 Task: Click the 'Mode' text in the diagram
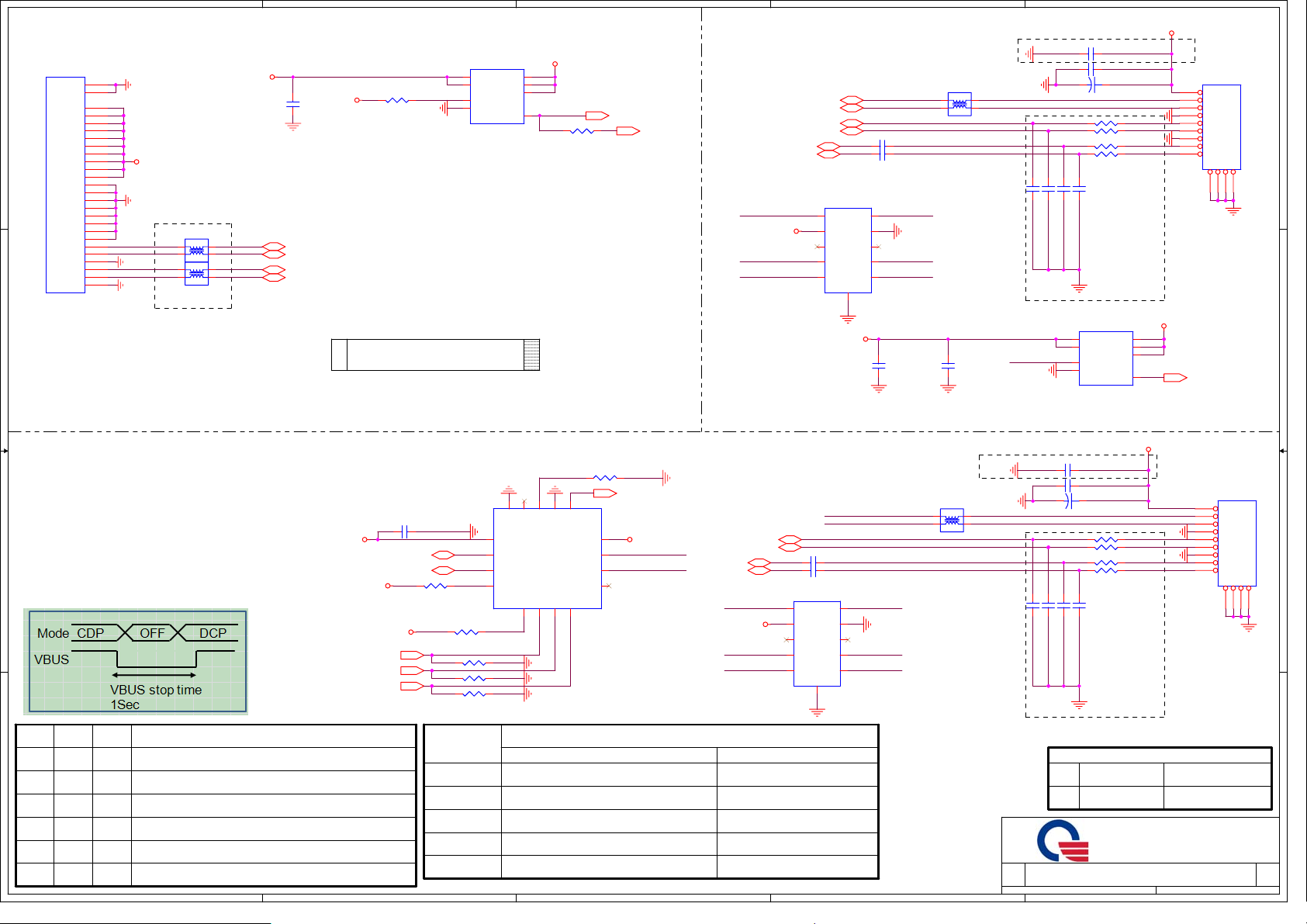coord(53,633)
